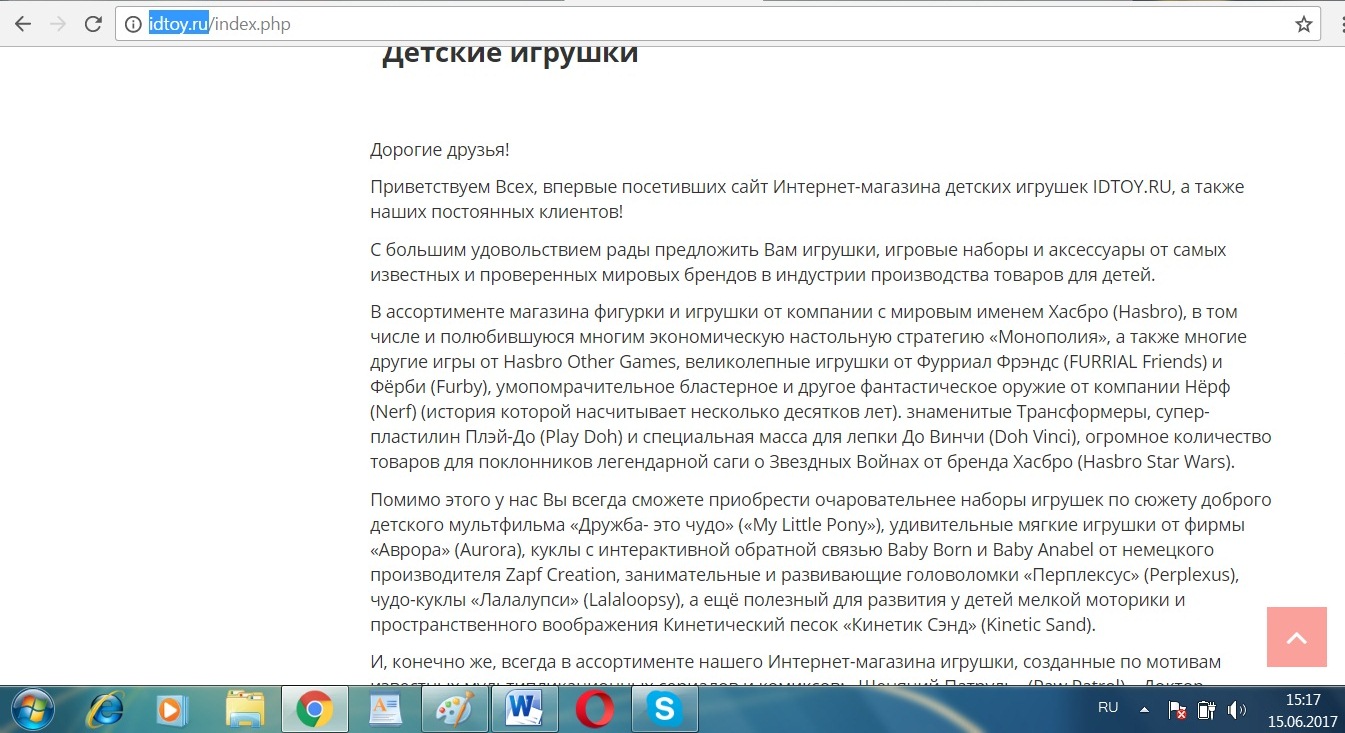
Task: Click the active Chrome icon in taskbar
Action: pyautogui.click(x=315, y=709)
